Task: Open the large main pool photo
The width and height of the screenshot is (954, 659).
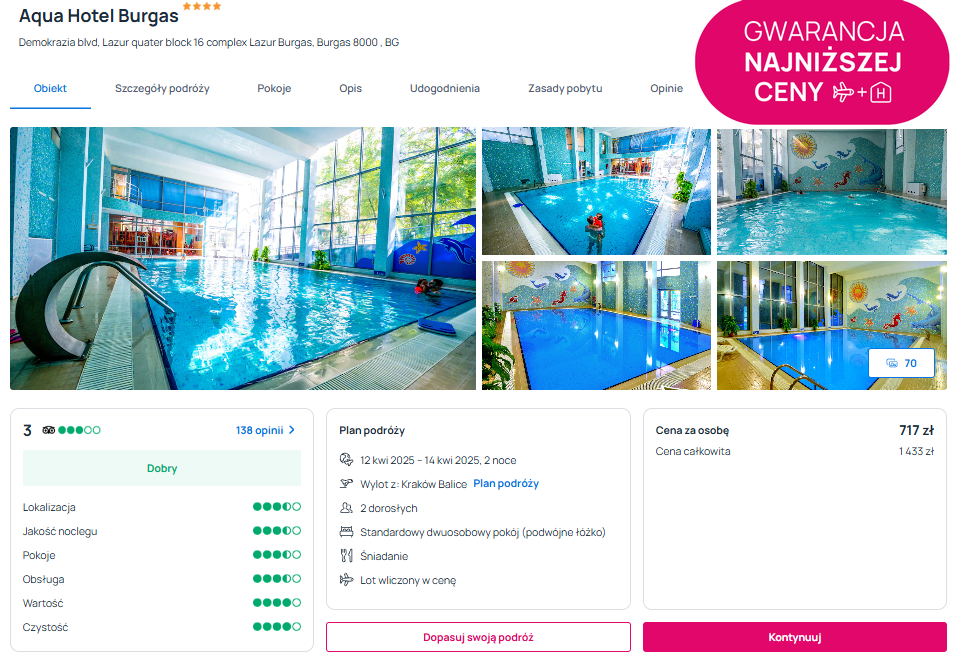Action: [x=243, y=258]
